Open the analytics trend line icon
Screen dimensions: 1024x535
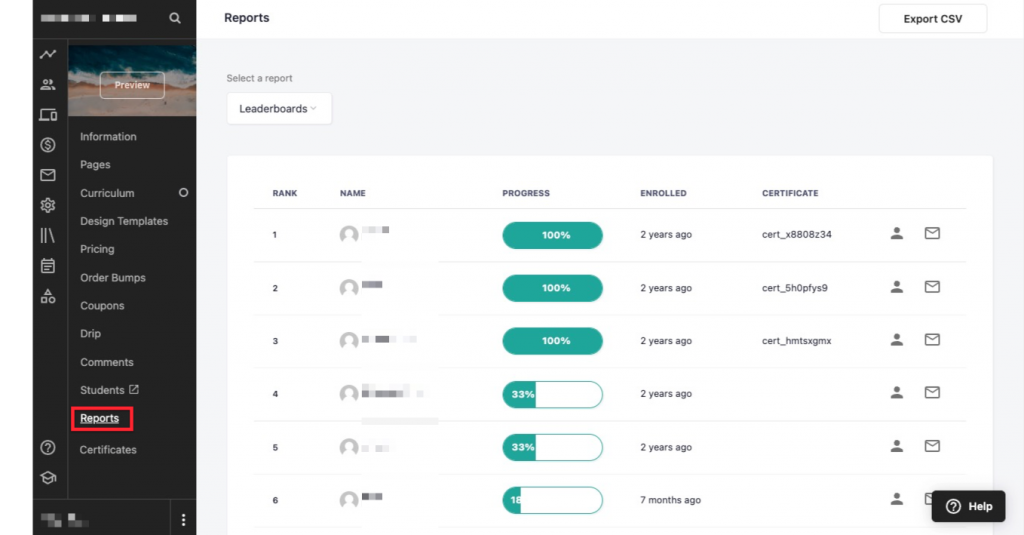click(x=48, y=54)
